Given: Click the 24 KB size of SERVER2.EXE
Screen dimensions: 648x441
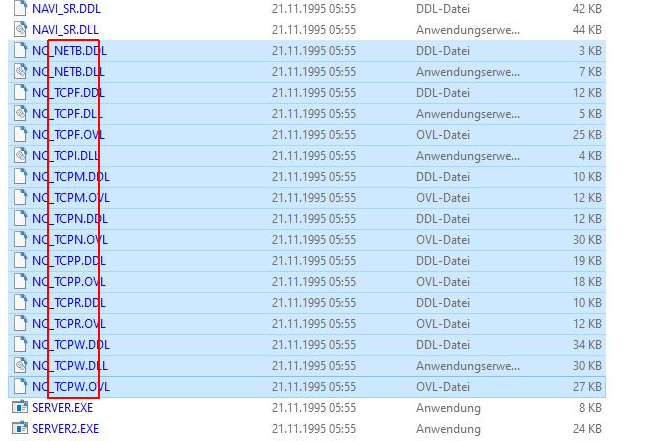Looking at the screenshot, I should tap(587, 429).
